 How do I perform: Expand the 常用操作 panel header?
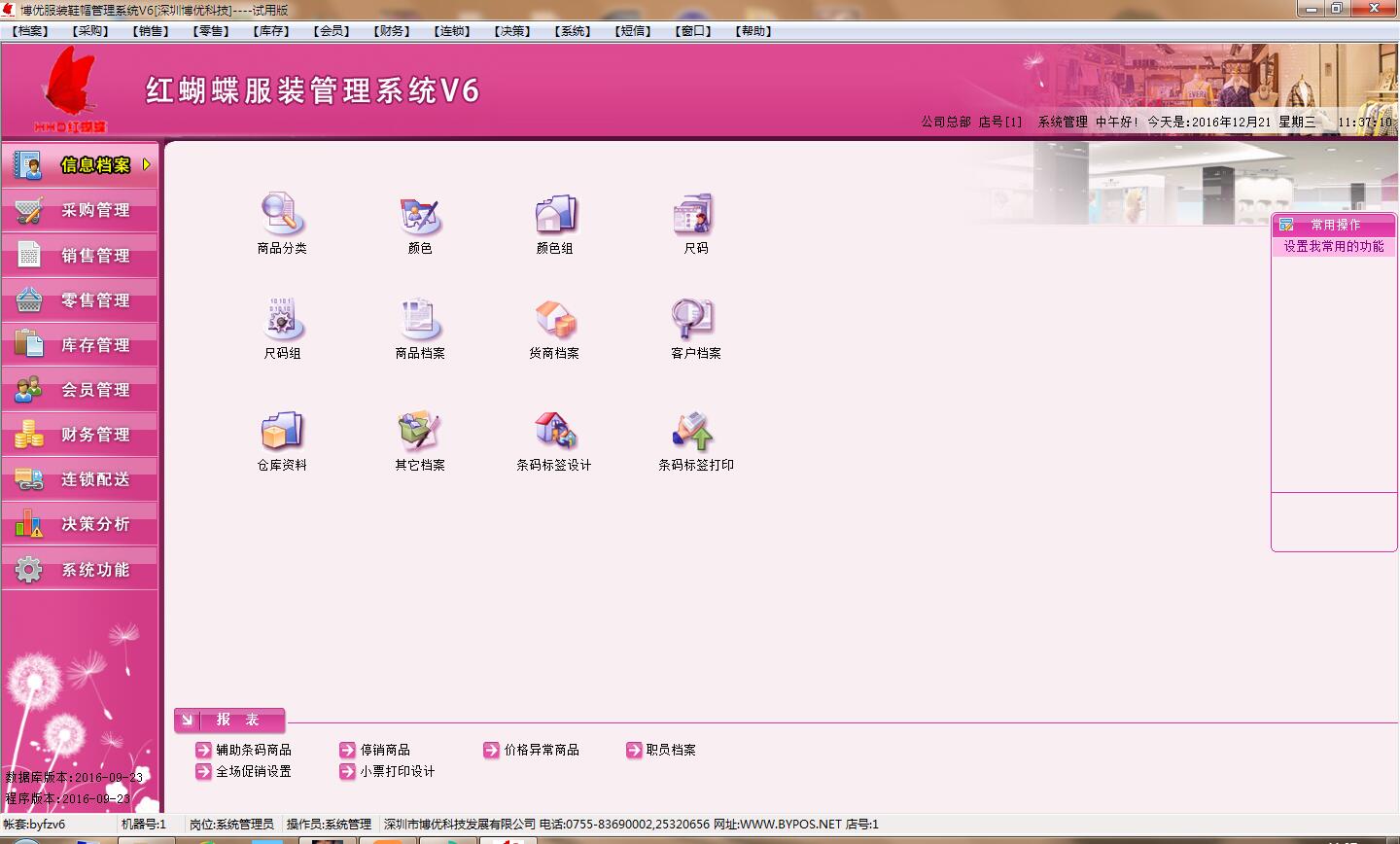(1334, 225)
